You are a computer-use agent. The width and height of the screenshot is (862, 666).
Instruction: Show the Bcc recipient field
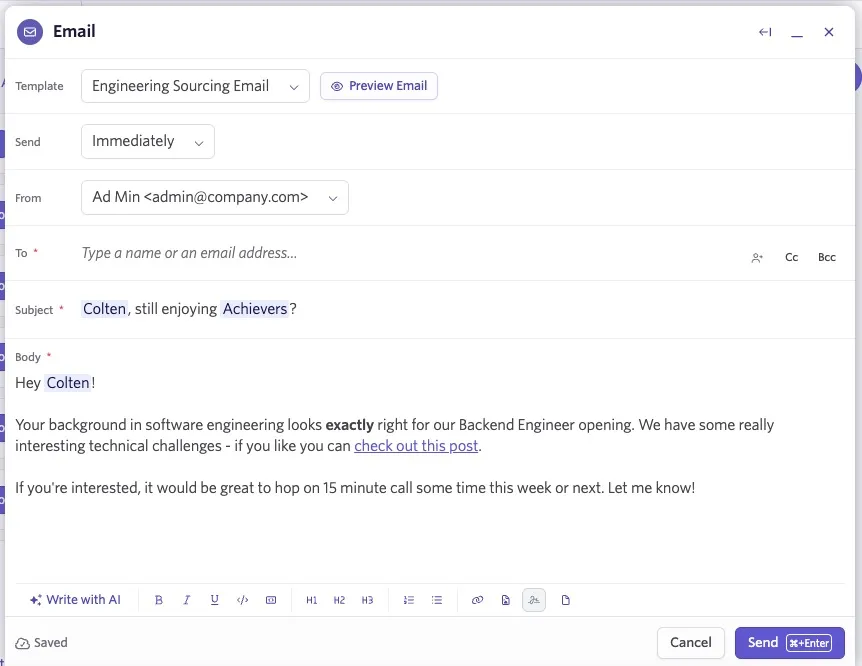tap(827, 257)
